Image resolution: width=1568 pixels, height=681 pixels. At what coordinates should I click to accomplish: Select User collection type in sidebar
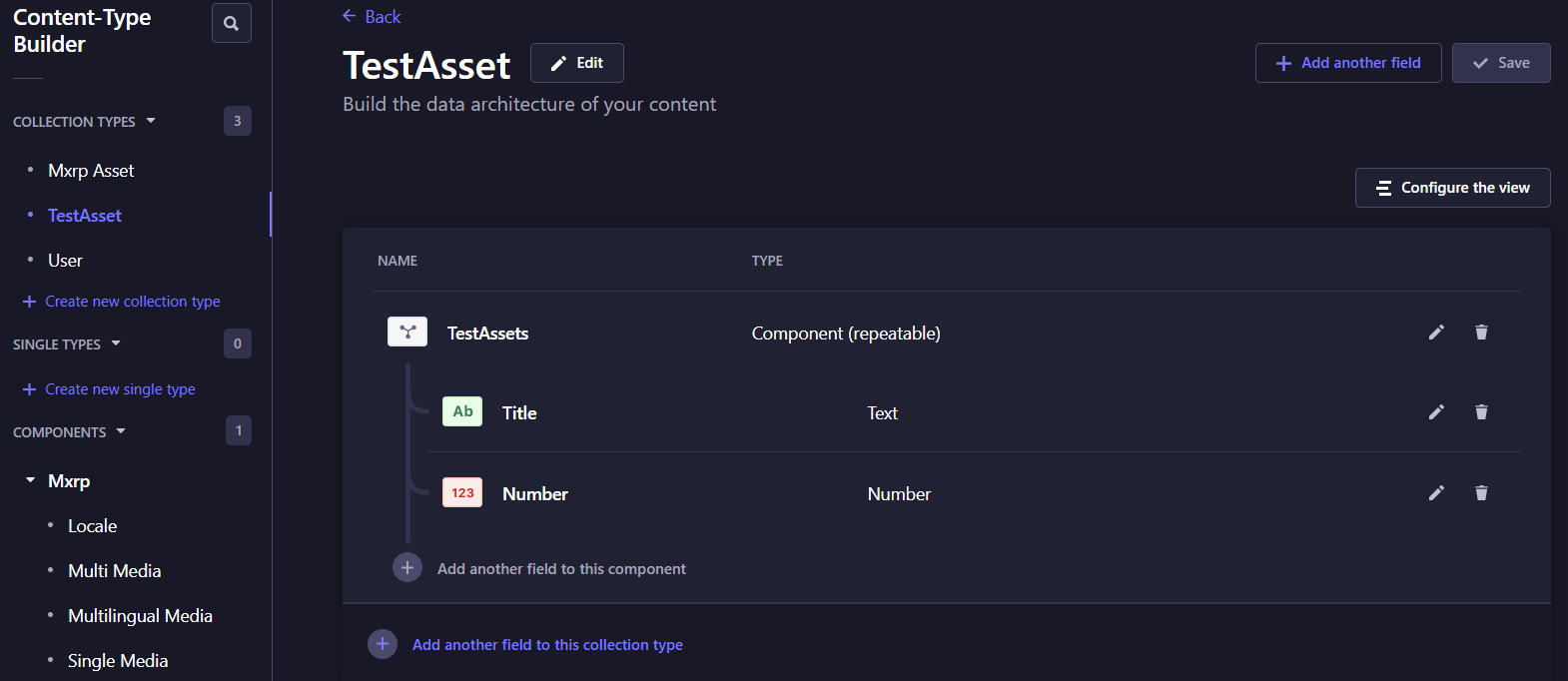click(65, 261)
